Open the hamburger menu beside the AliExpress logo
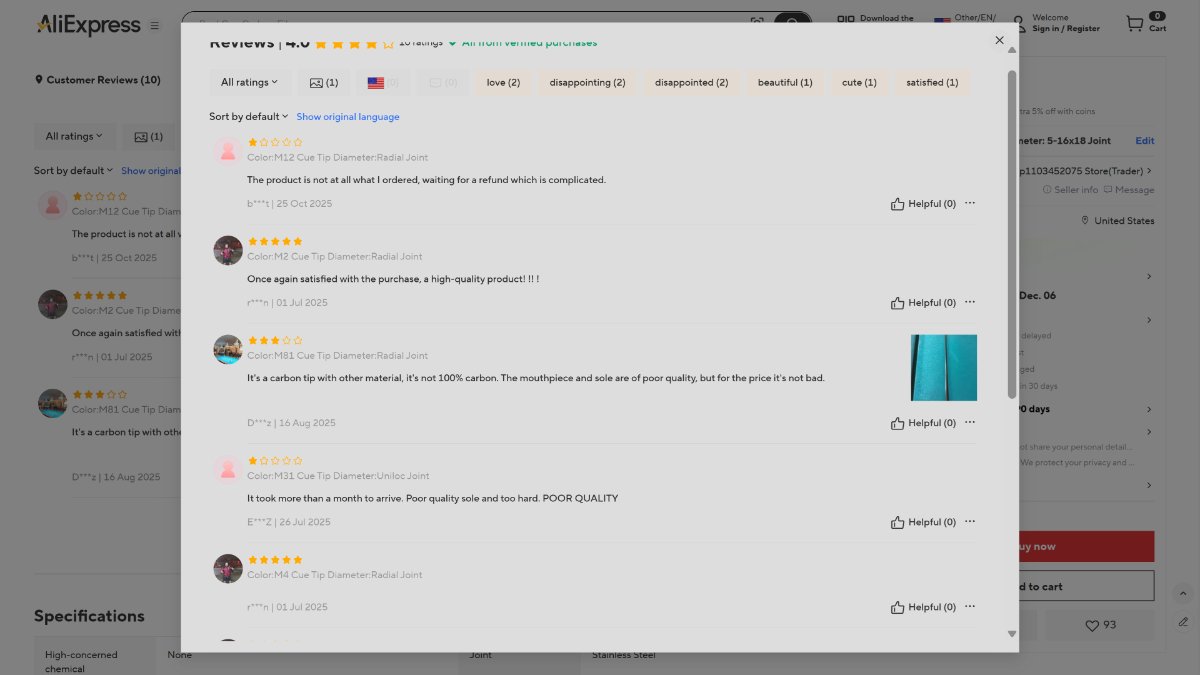 point(154,26)
